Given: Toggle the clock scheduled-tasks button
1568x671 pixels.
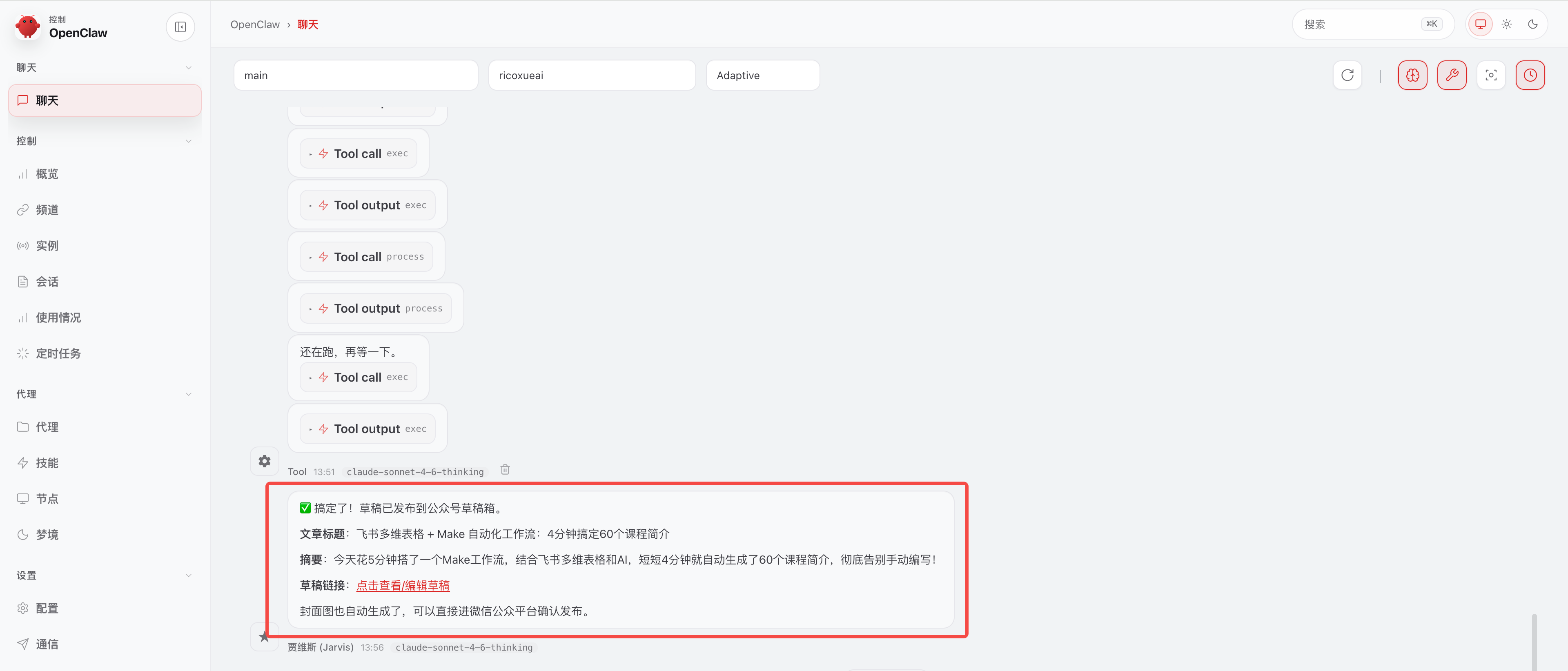Looking at the screenshot, I should (x=1530, y=75).
